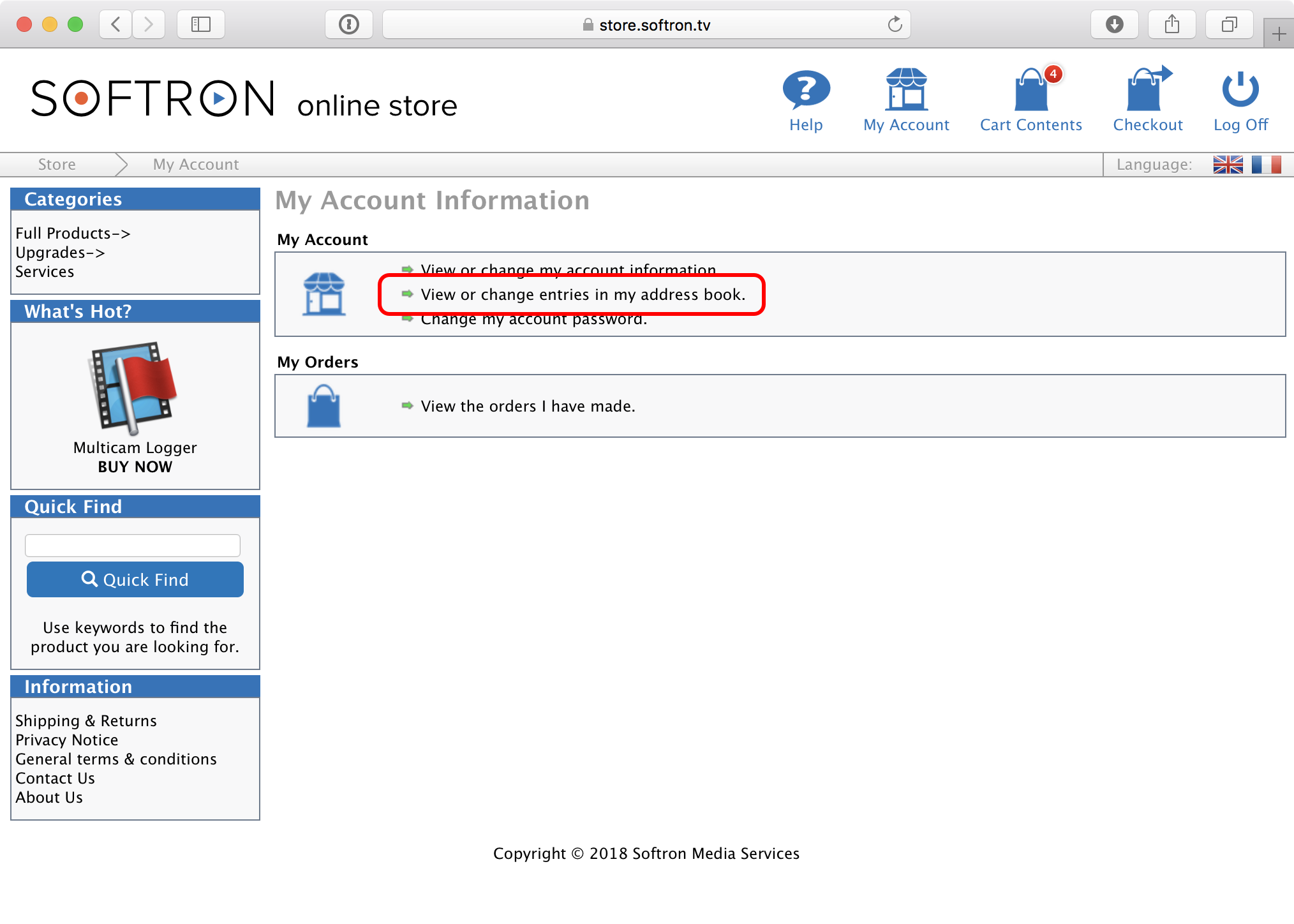Click the blue Quick Find button

pyautogui.click(x=135, y=579)
